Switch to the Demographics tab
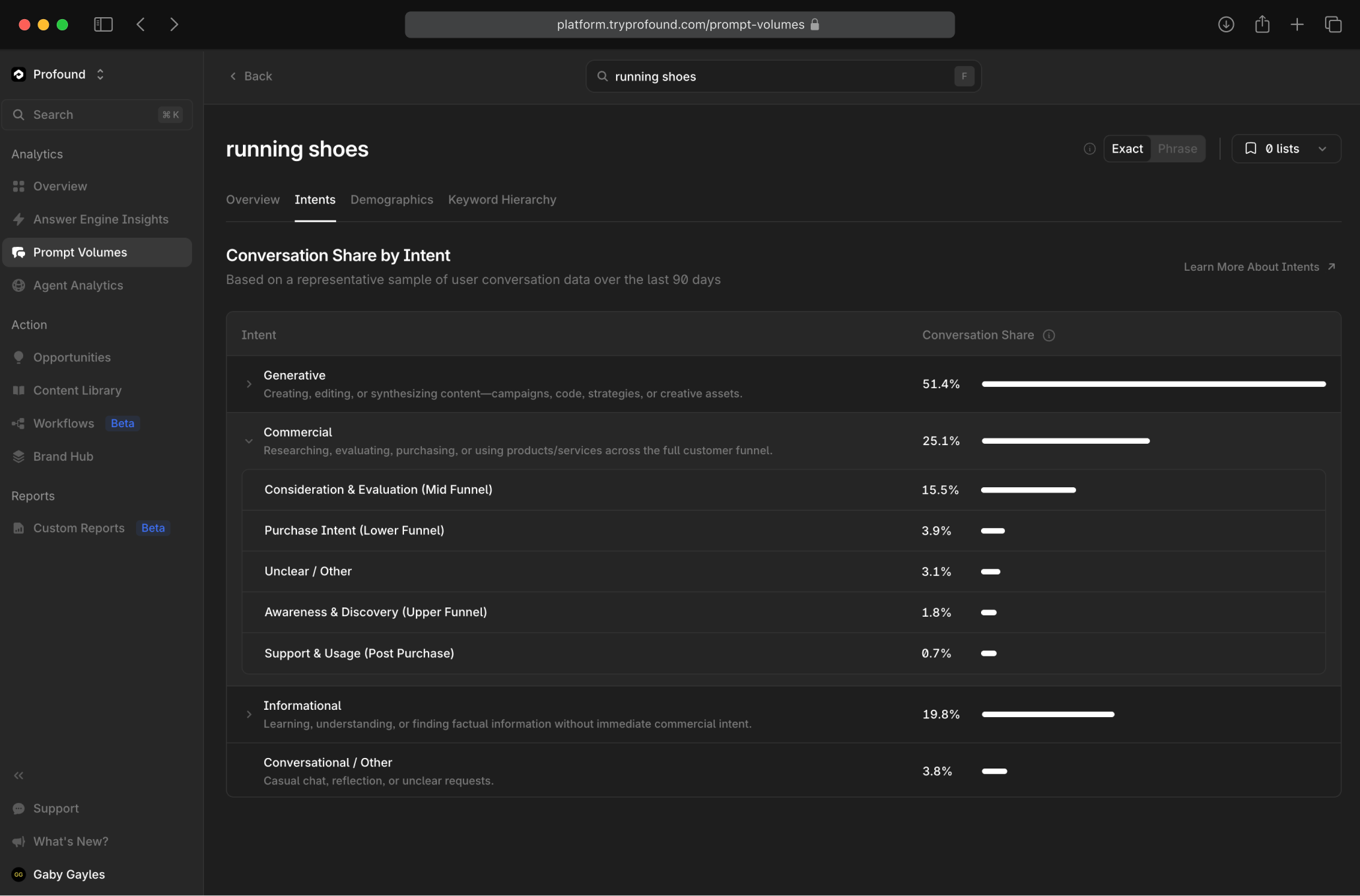1360x896 pixels. click(391, 199)
